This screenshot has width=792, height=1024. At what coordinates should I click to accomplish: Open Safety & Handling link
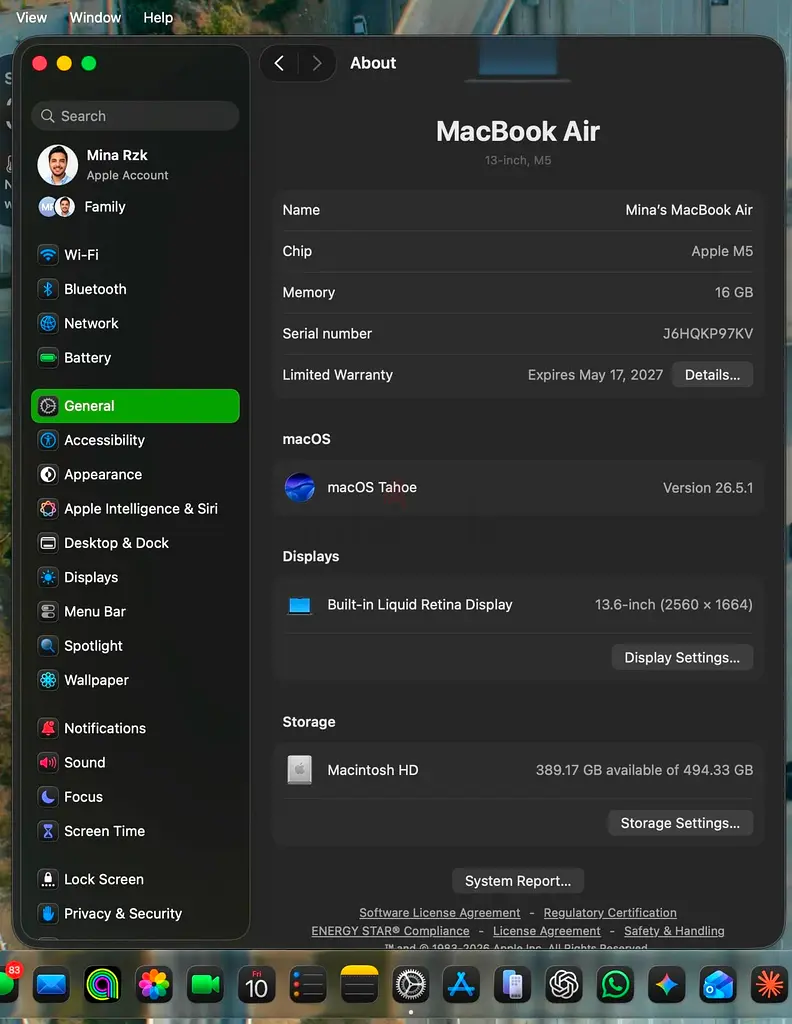pyautogui.click(x=674, y=931)
